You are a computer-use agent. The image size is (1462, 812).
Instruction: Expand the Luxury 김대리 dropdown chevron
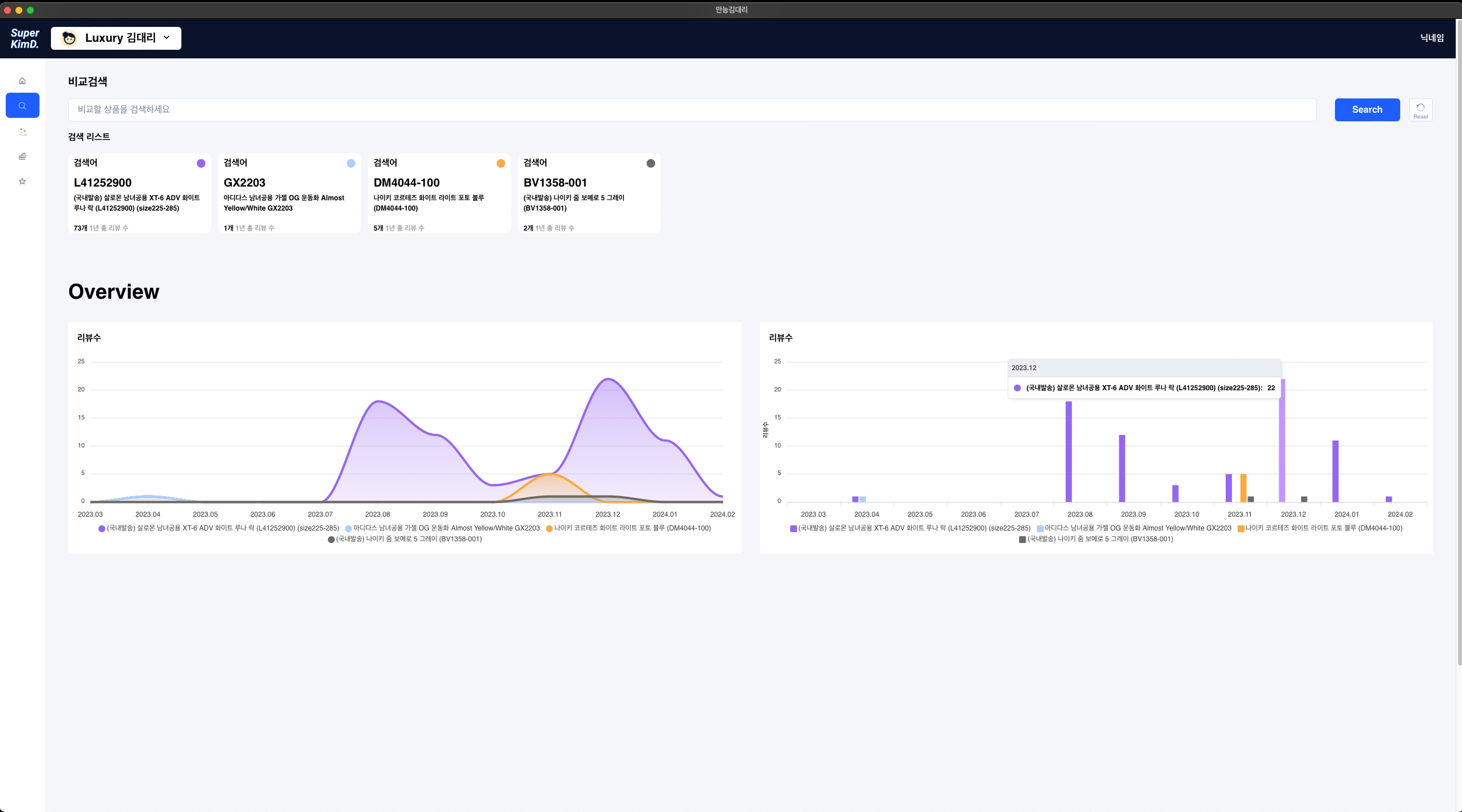click(x=167, y=38)
